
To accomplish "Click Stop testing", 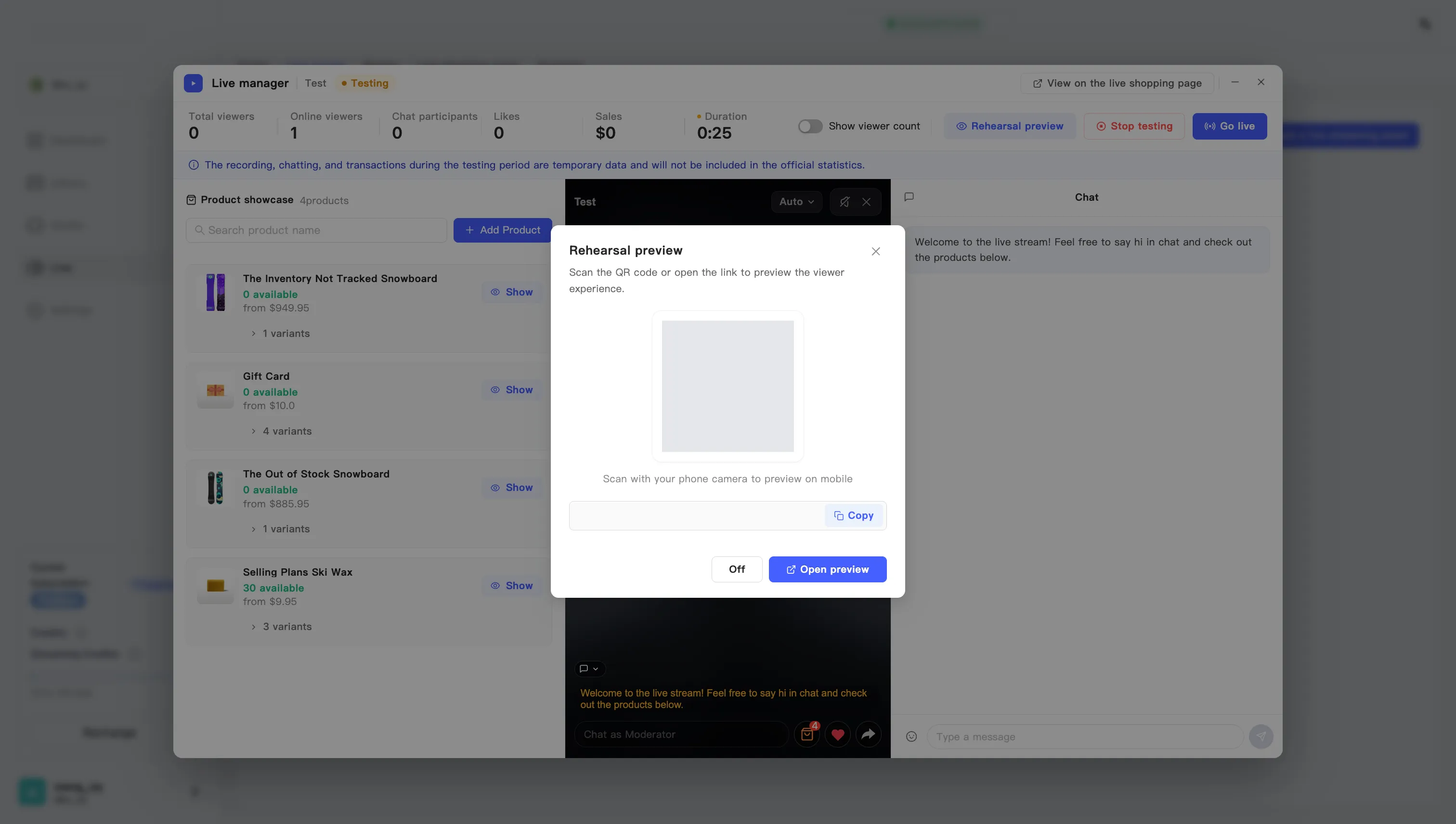I will [x=1134, y=126].
